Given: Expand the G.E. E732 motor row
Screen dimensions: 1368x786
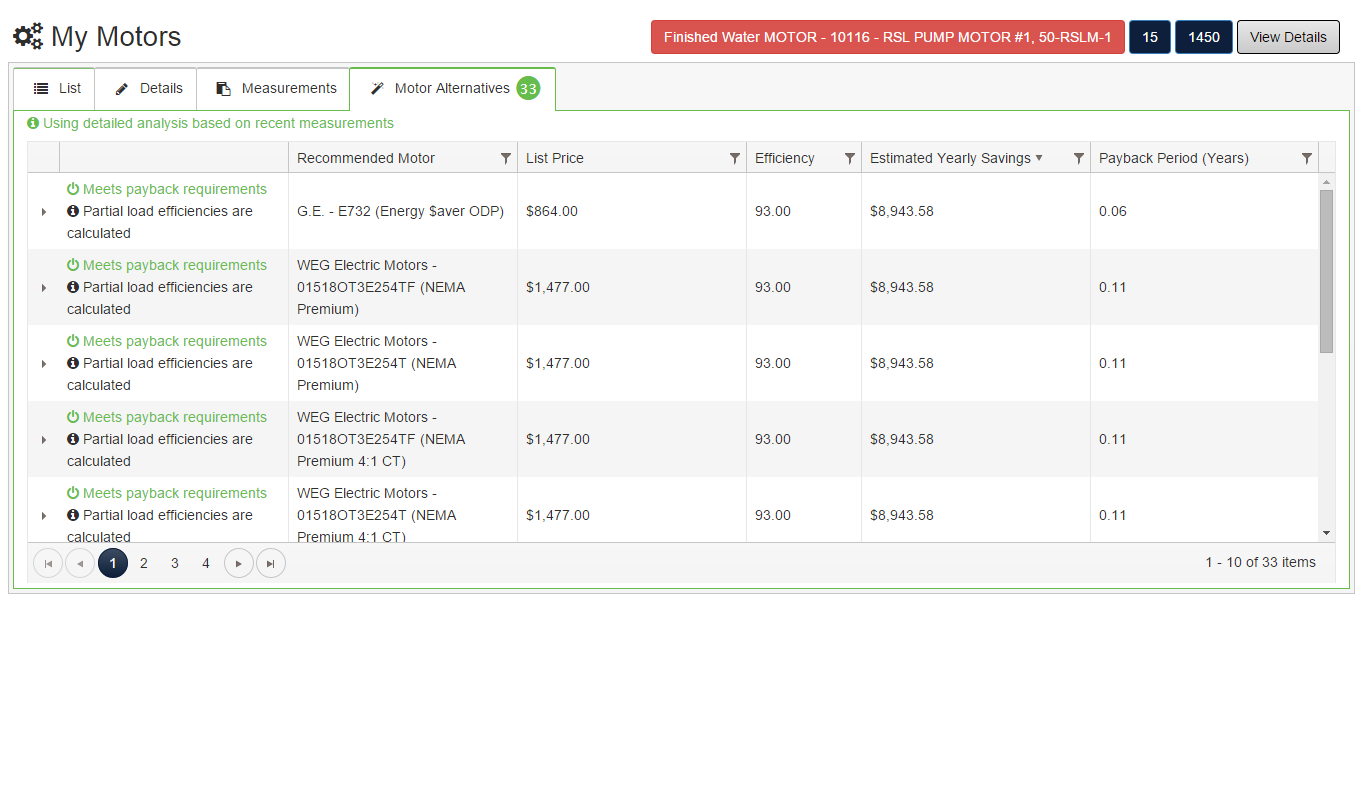Looking at the screenshot, I should tap(44, 212).
